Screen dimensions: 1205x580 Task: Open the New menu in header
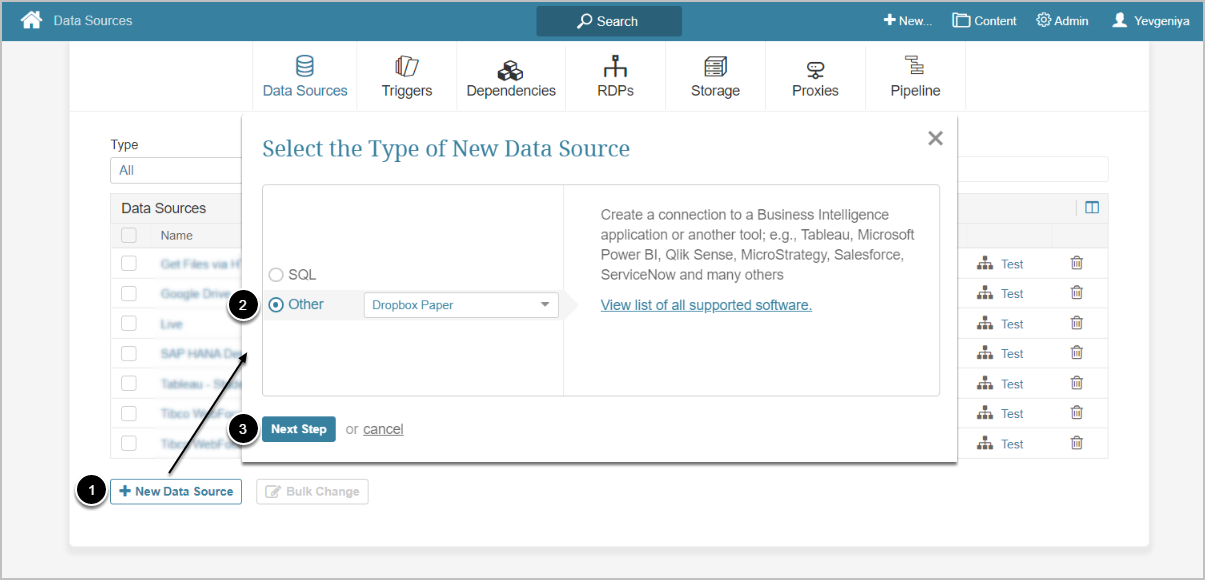pos(907,20)
